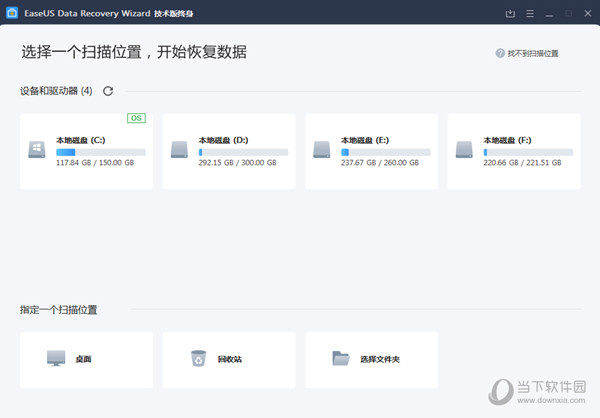The width and height of the screenshot is (600, 418).
Task: Select the D: drive disk icon
Action: coord(179,149)
